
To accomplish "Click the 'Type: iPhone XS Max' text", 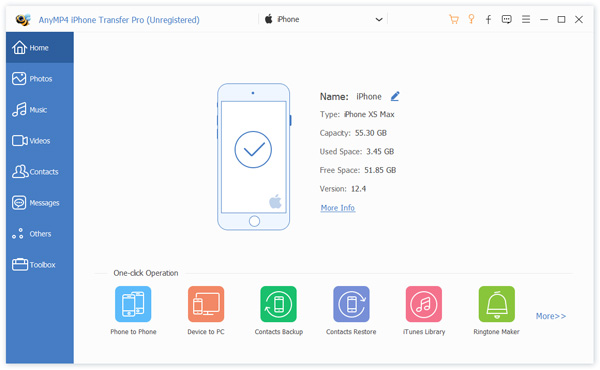I will tap(357, 114).
